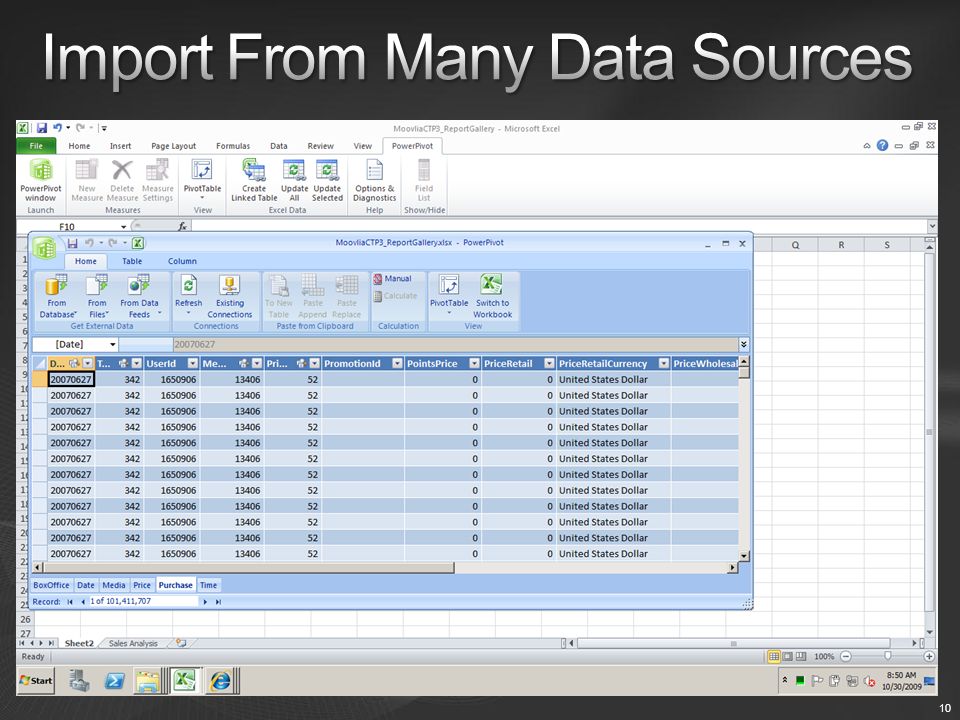Open PointsPrice column filter dropdown
Image resolution: width=960 pixels, height=720 pixels.
click(474, 363)
